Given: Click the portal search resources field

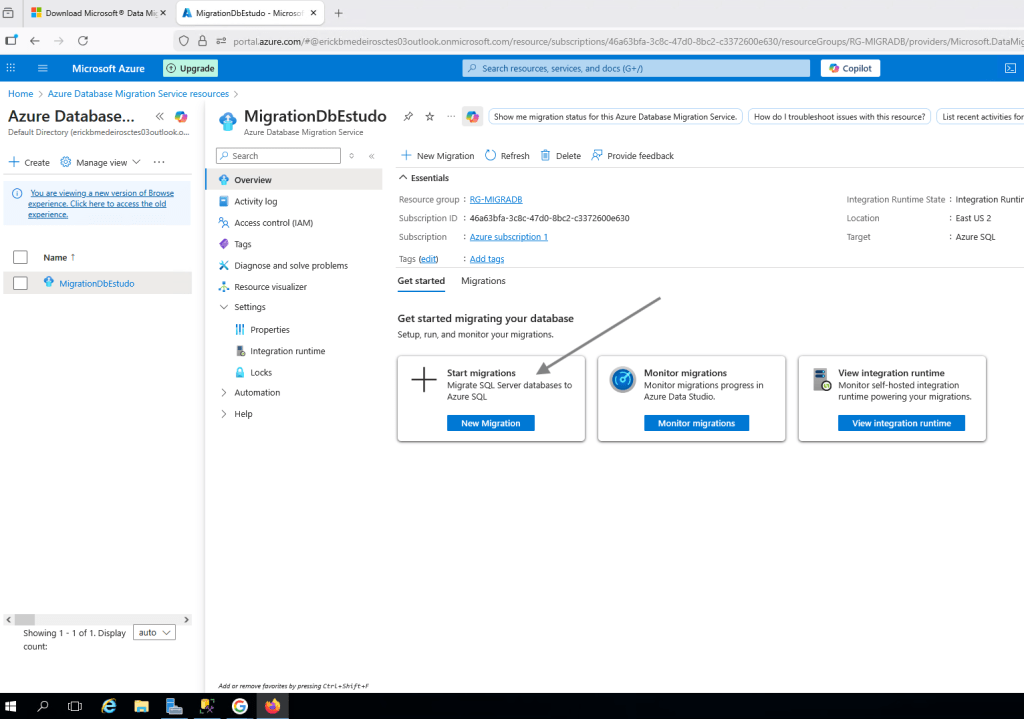Looking at the screenshot, I should pos(636,68).
